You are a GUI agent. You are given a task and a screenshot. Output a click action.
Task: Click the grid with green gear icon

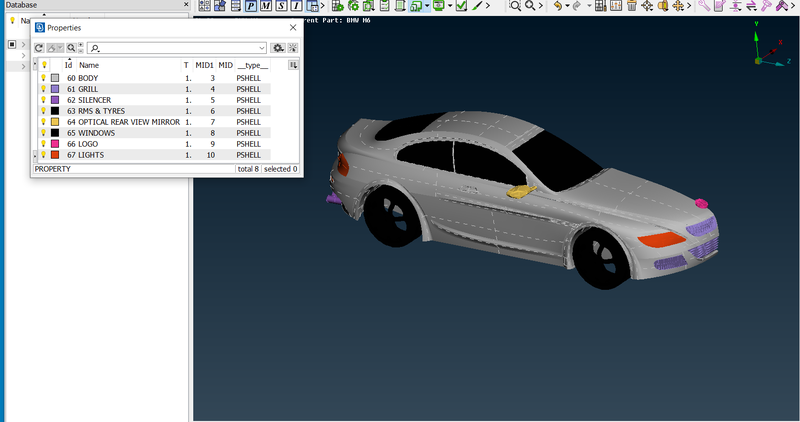pos(337,6)
